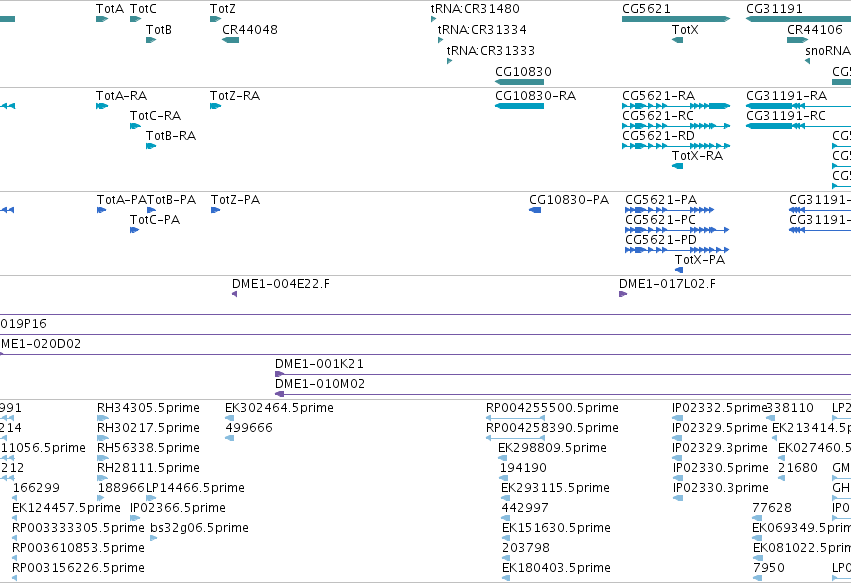Image resolution: width=851 pixels, height=583 pixels.
Task: Click the CG31191 gene label
Action: (774, 9)
